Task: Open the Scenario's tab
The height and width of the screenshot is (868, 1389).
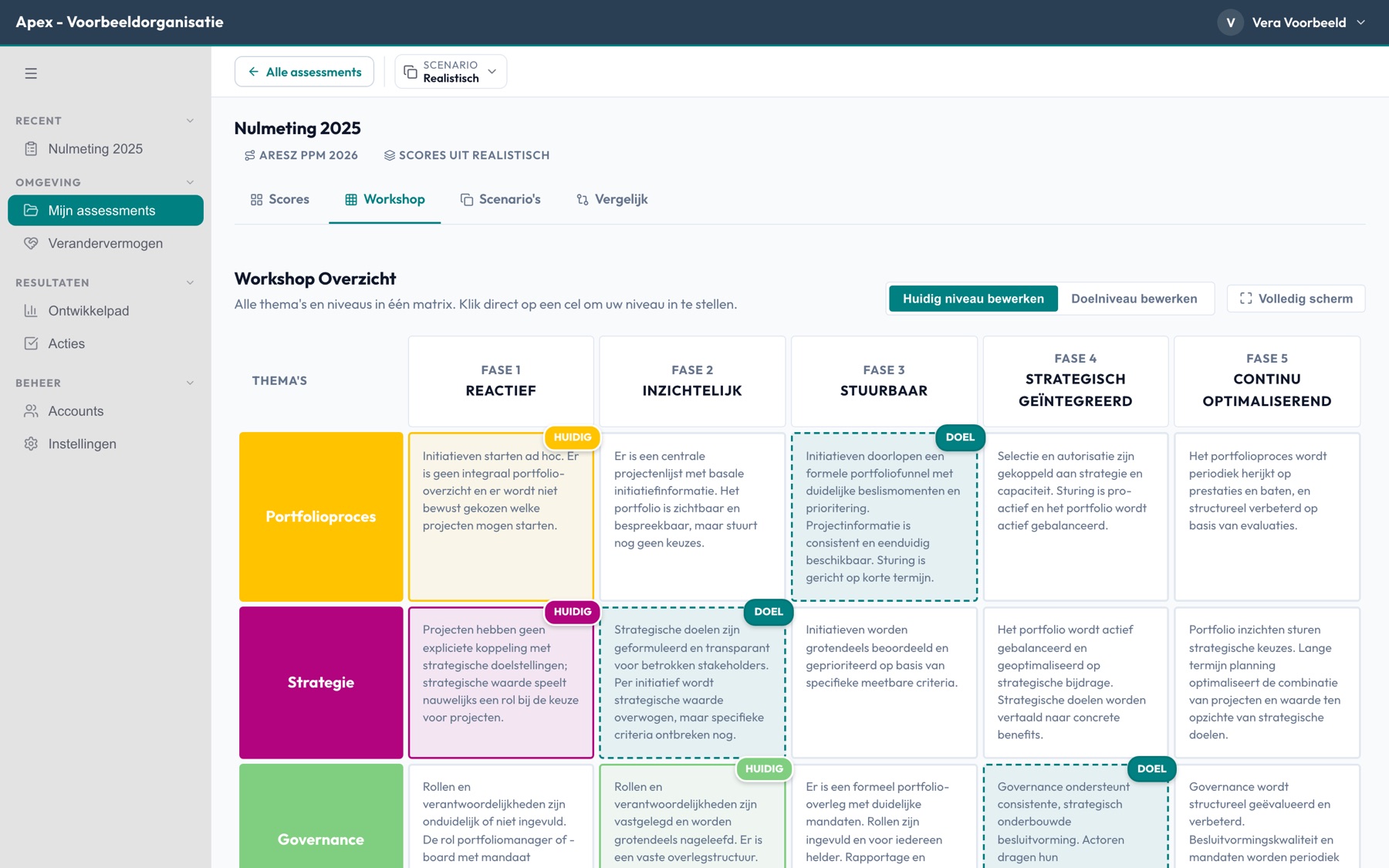Action: (x=500, y=200)
